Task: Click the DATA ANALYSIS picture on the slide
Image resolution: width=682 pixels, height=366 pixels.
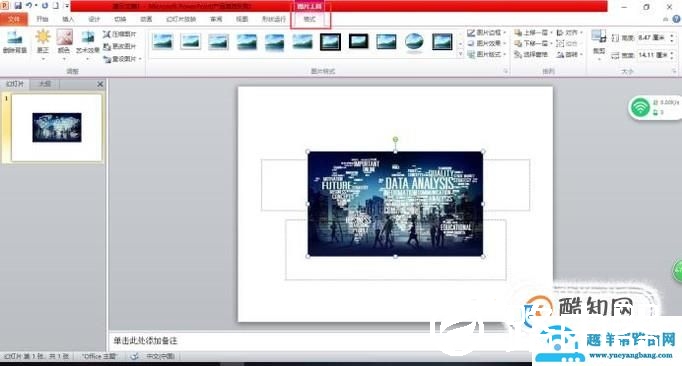Action: [395, 204]
